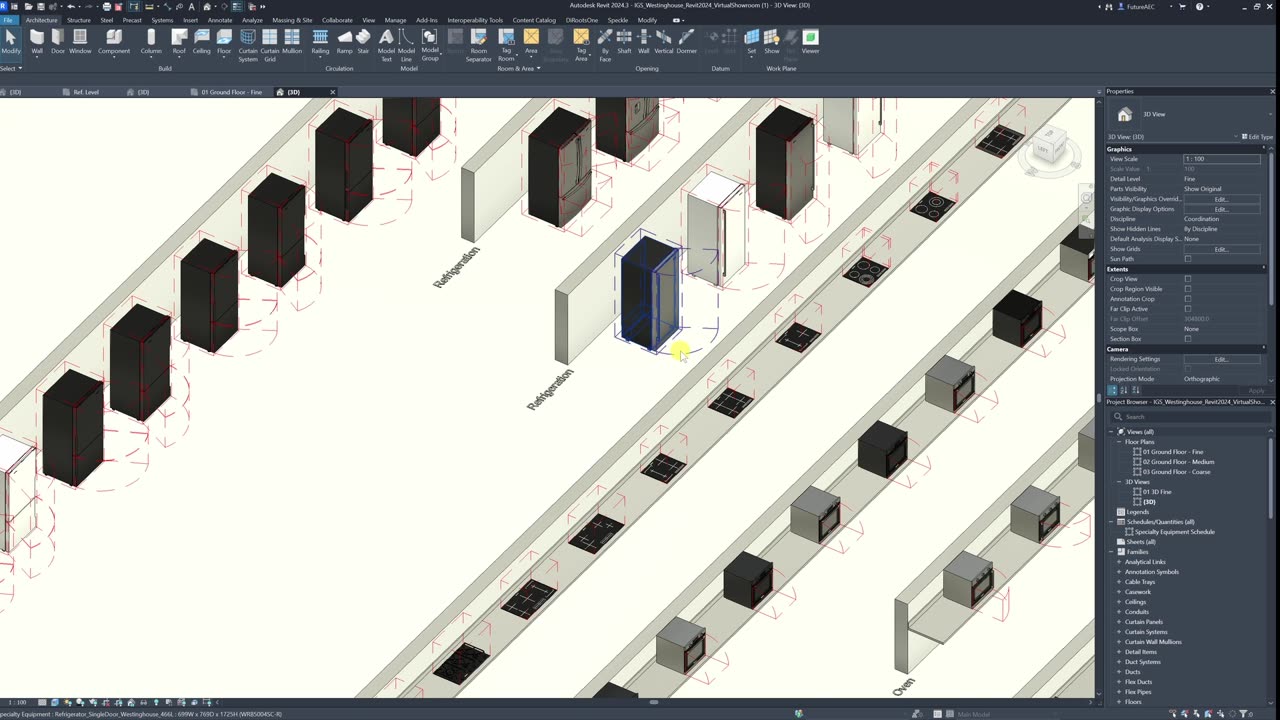Screen dimensions: 1280x720
Task: Select the Curtain System tool
Action: click(248, 45)
